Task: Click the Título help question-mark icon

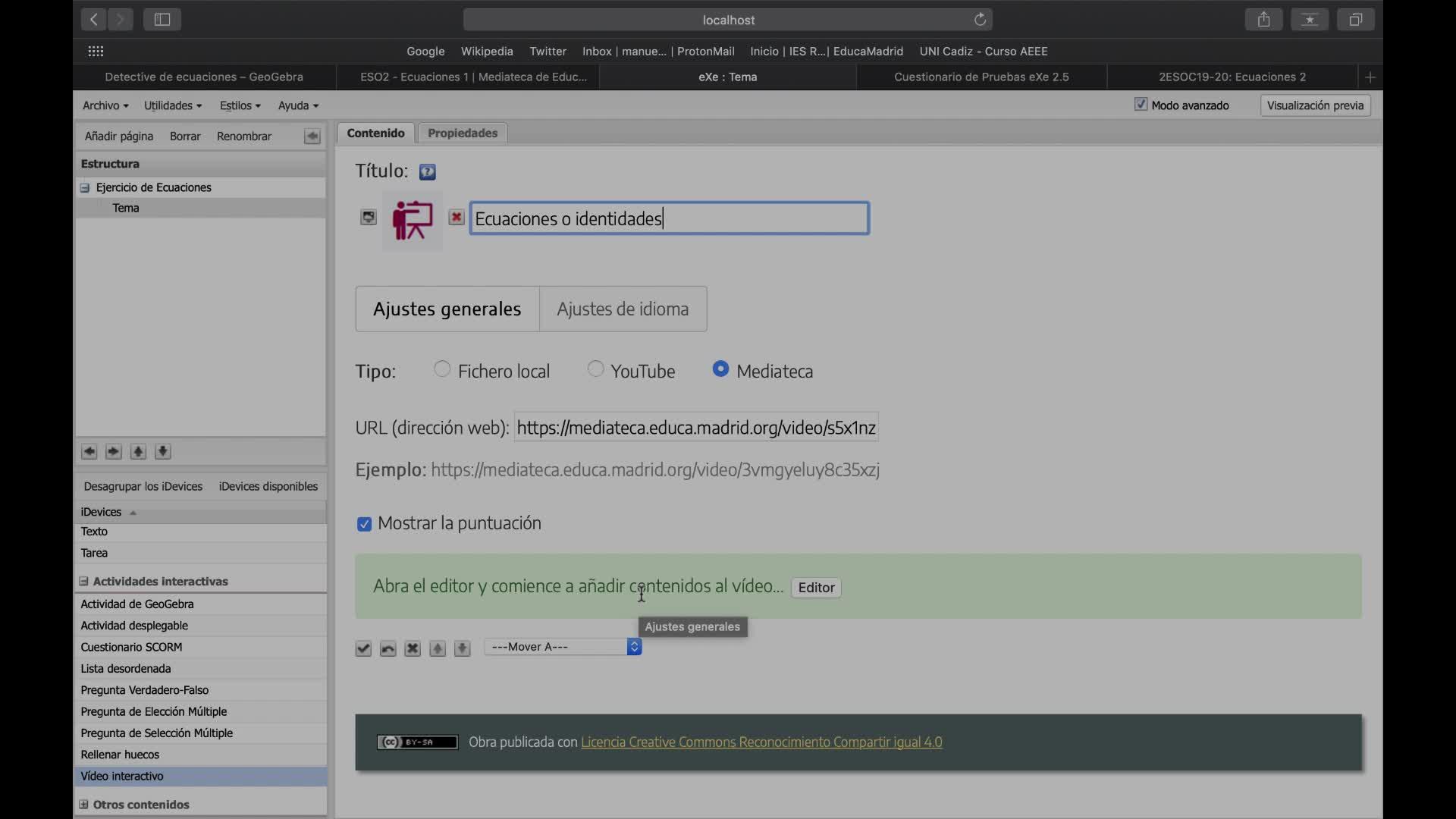Action: [427, 172]
